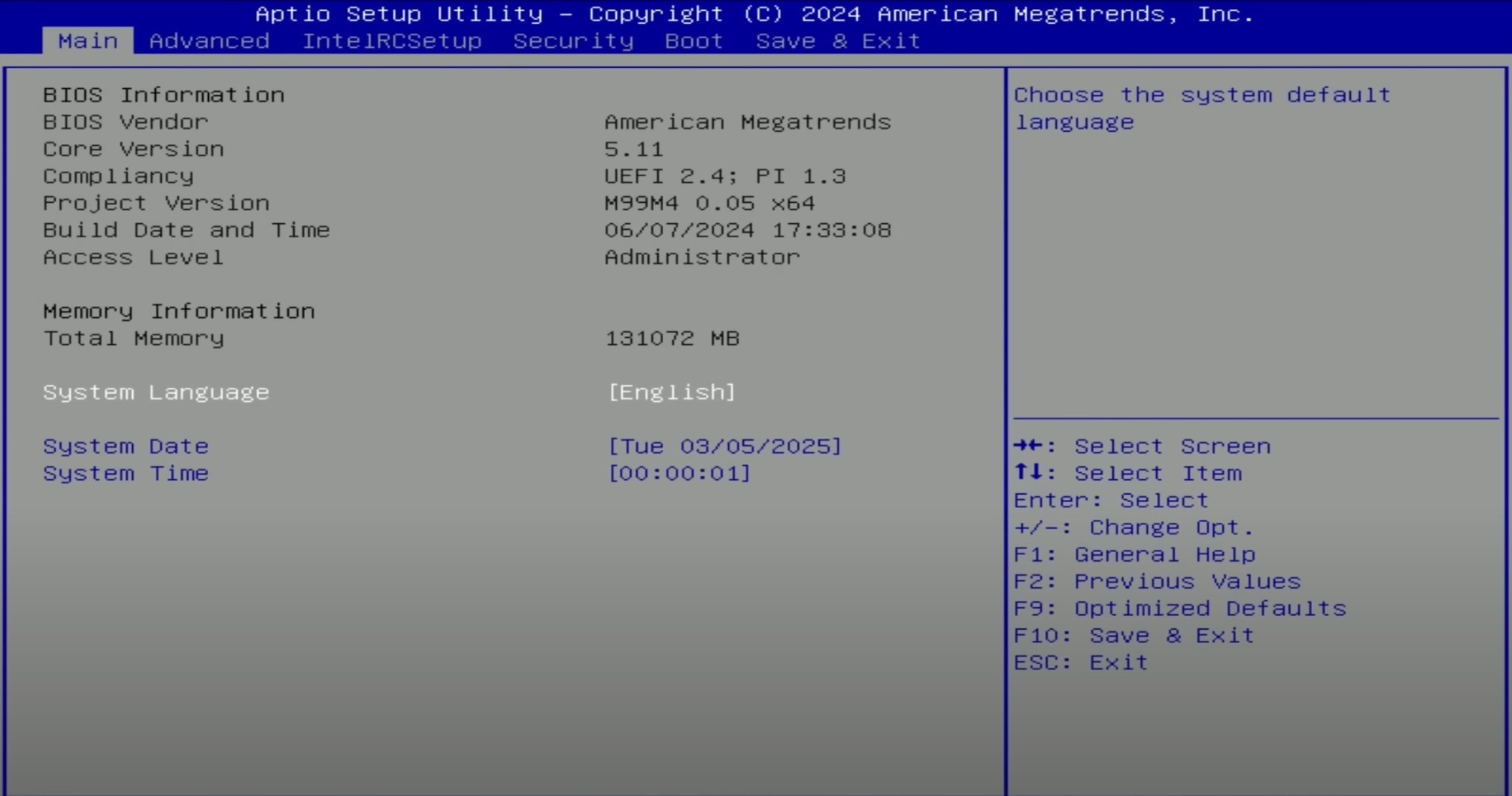
Task: Click the left-right arrows Select Screen icon
Action: tap(1028, 446)
